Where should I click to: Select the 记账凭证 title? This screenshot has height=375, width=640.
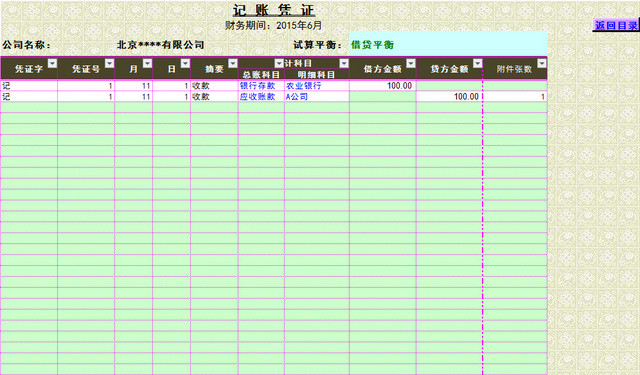(x=274, y=10)
